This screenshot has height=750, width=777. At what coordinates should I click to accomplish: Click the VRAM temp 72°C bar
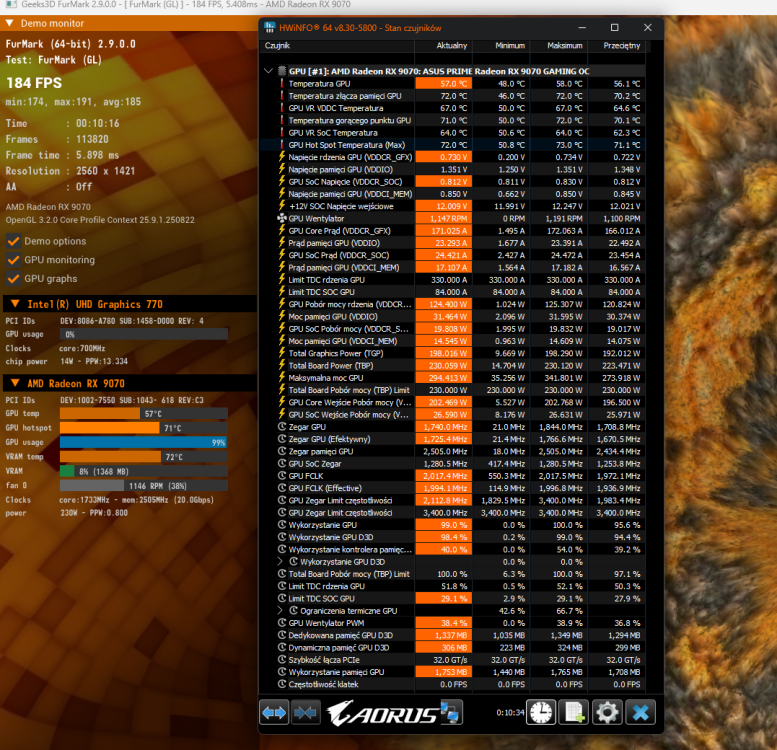144,457
